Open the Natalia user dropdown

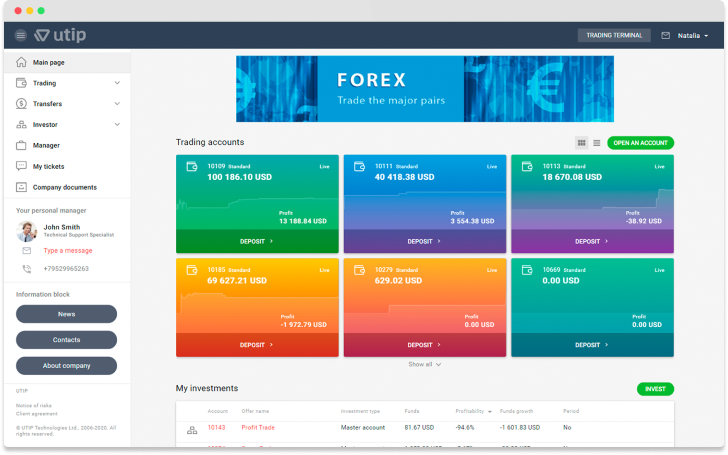click(692, 35)
